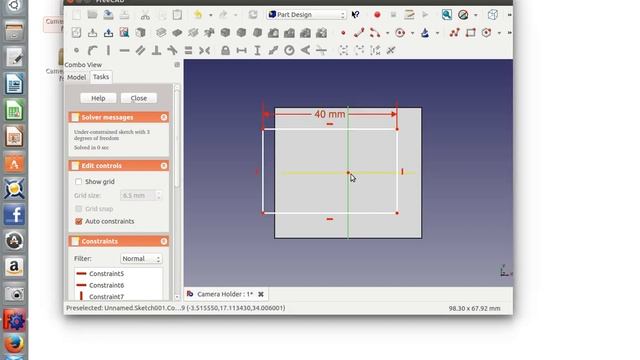Screen dimensions: 640x360
Task: Click the isometric view cube icon
Action: pyautogui.click(x=493, y=15)
